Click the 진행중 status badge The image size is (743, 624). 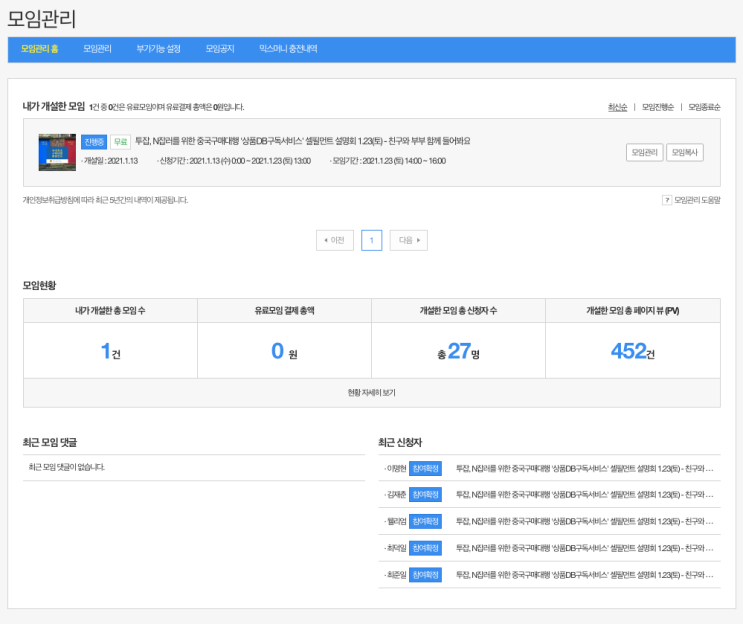click(94, 142)
